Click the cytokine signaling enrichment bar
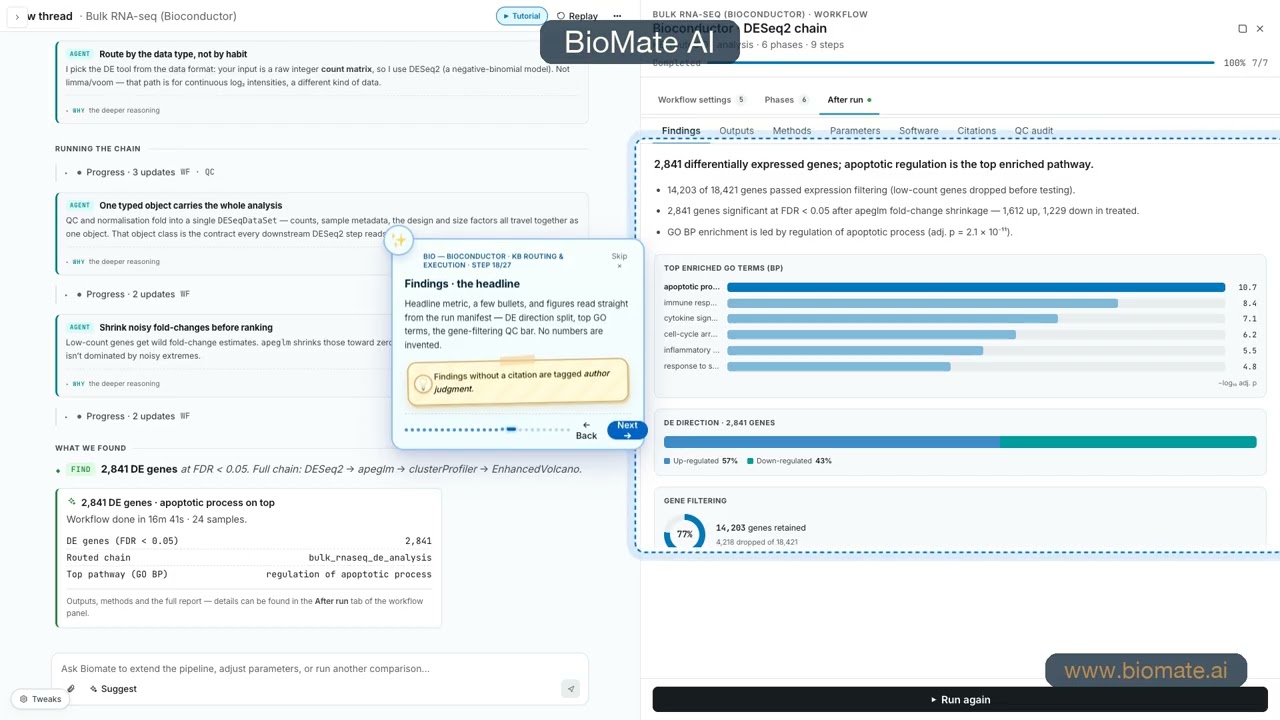This screenshot has width=1280, height=720. pos(892,319)
